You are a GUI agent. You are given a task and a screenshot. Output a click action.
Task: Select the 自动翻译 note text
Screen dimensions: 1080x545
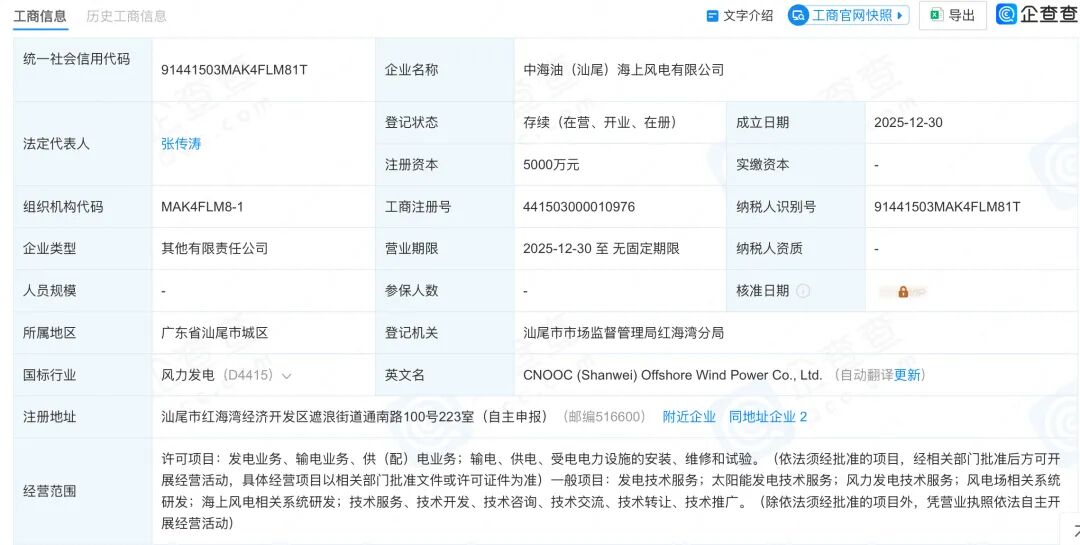pyautogui.click(x=866, y=376)
